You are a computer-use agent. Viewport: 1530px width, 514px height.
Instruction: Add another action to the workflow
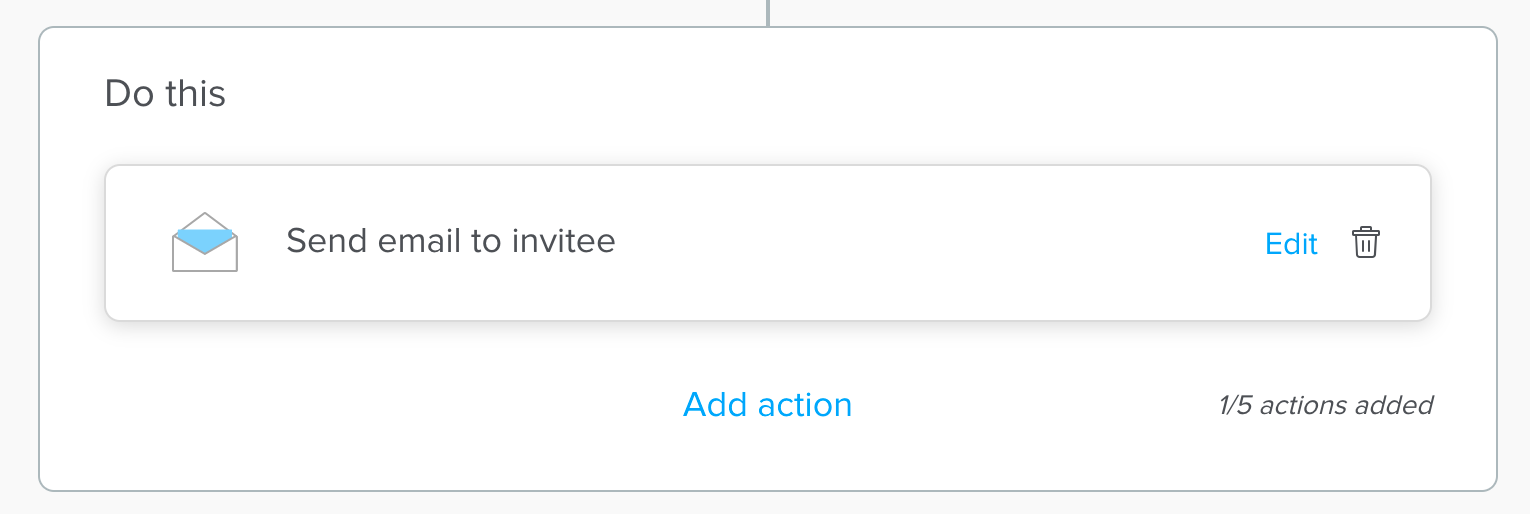tap(767, 404)
